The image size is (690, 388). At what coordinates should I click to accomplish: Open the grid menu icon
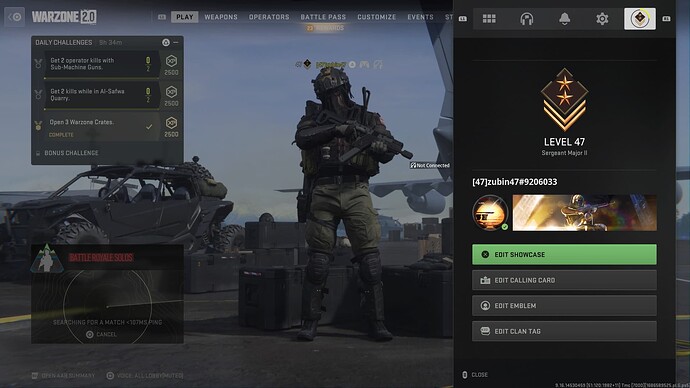(x=489, y=18)
